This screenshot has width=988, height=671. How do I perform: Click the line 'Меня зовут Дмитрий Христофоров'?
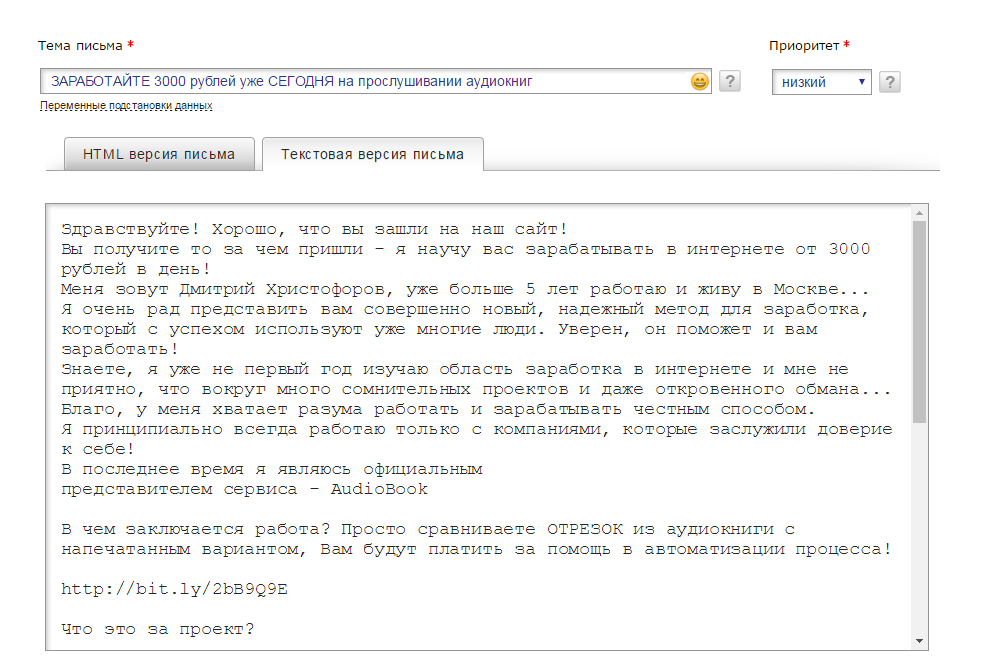(x=464, y=289)
